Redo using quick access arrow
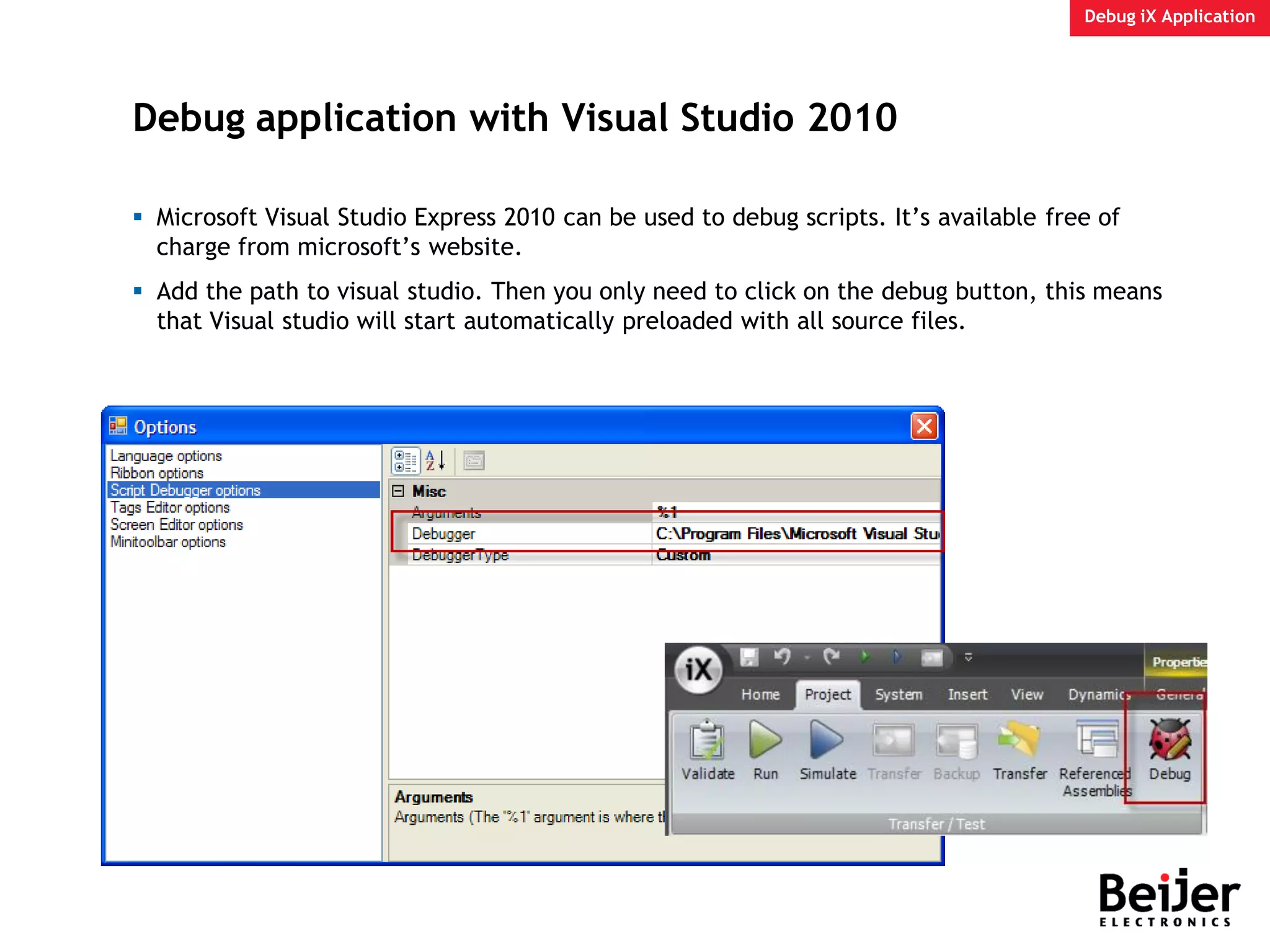Viewport: 1270px width, 952px height. click(x=831, y=657)
